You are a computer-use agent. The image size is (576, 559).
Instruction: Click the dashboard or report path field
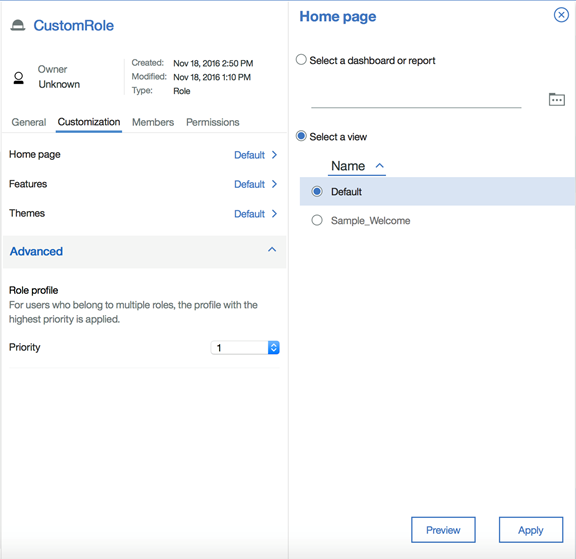pos(416,100)
